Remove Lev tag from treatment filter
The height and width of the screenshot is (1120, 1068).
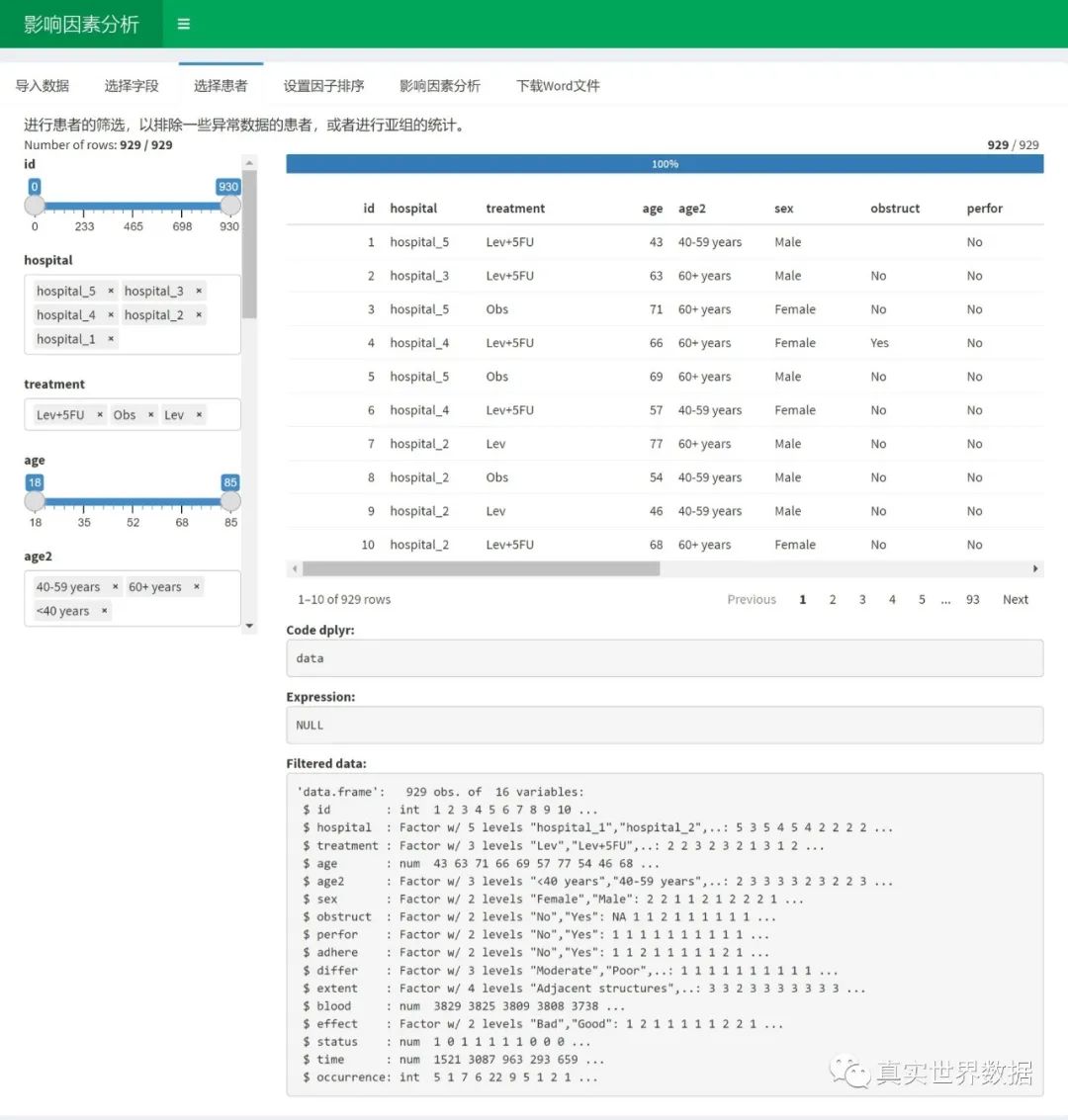[200, 415]
